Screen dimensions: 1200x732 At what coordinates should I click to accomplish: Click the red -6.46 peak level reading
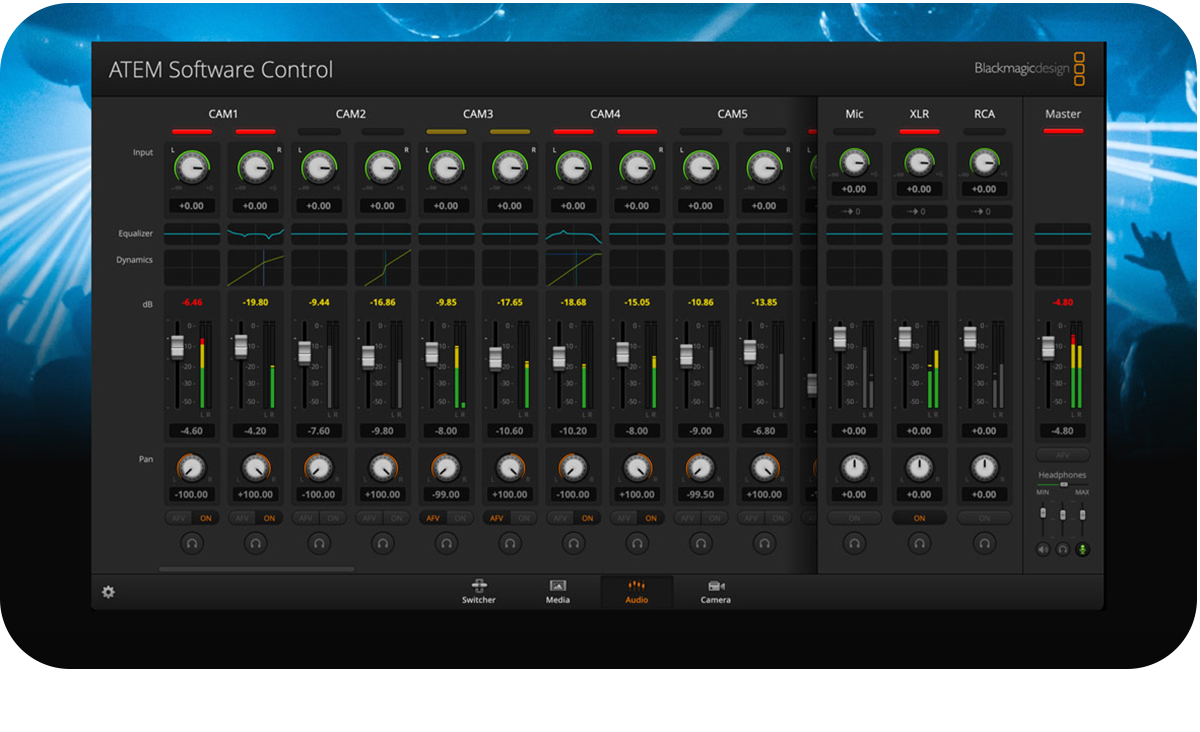(x=192, y=301)
